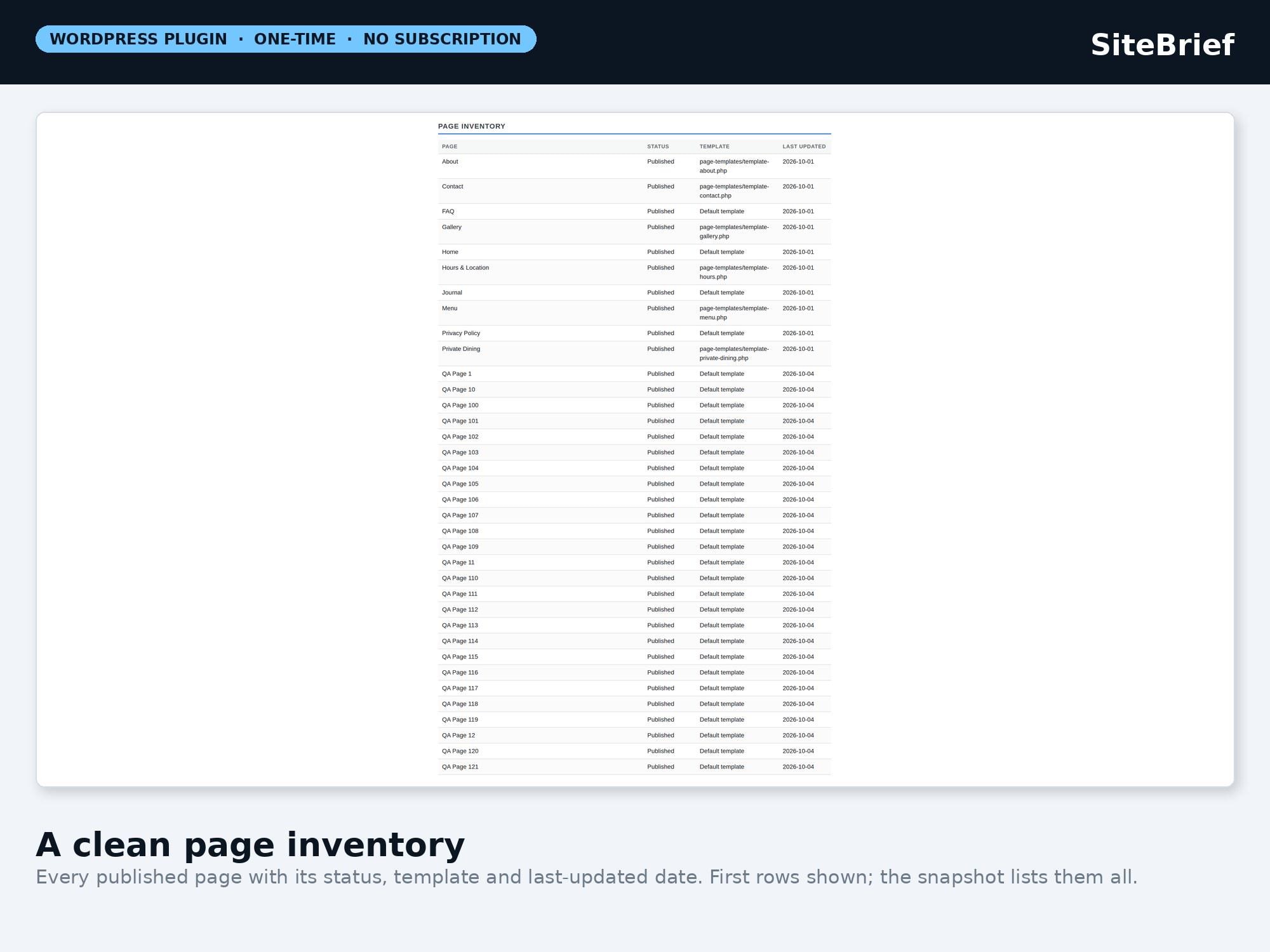This screenshot has height=952, width=1270.
Task: Select the Menu page name
Action: (x=450, y=308)
